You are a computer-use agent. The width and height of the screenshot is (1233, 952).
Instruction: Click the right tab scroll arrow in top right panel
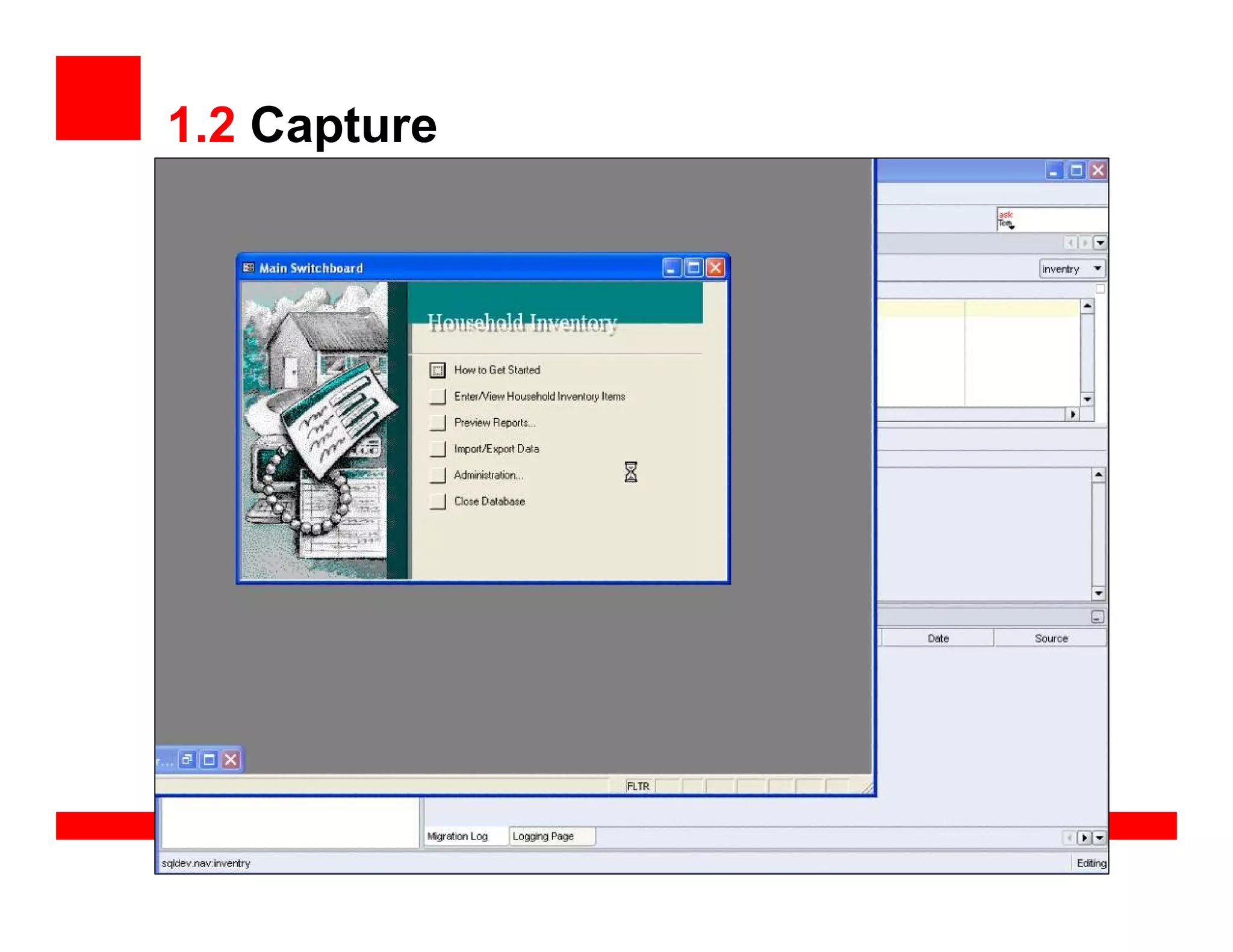[1085, 243]
